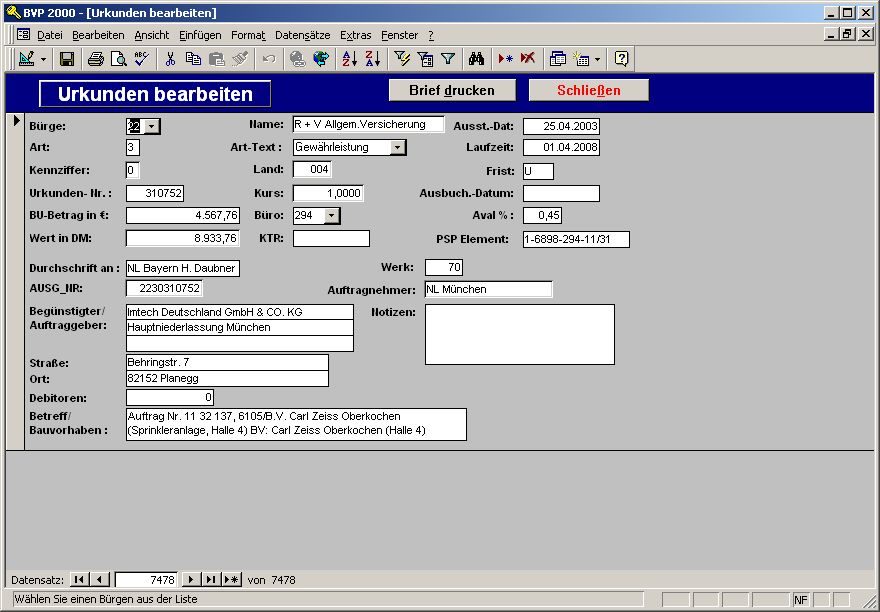The width and height of the screenshot is (880, 612).
Task: Click the new record navigation button
Action: point(231,579)
